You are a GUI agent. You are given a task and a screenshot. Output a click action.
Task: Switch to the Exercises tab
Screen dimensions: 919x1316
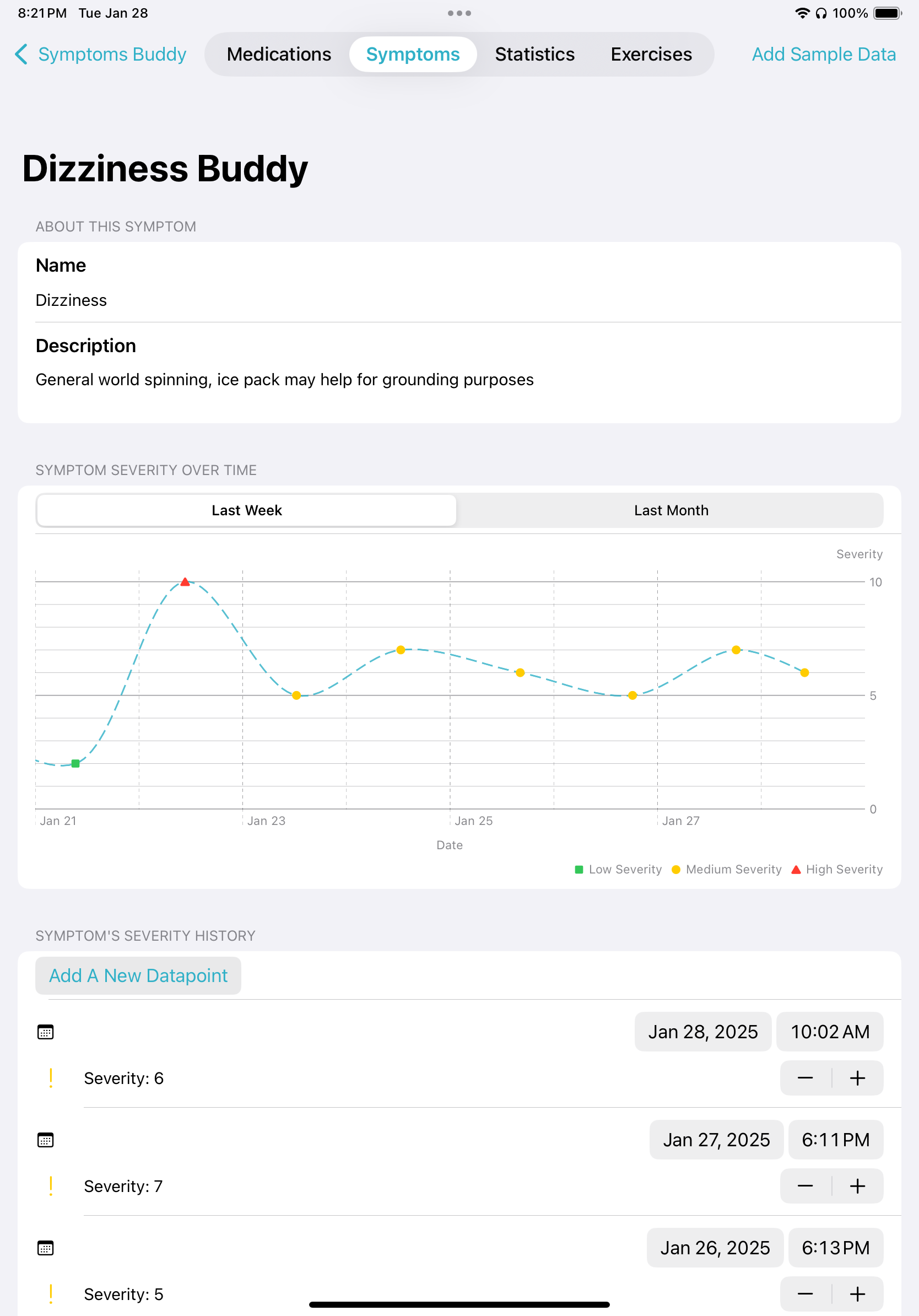click(651, 54)
